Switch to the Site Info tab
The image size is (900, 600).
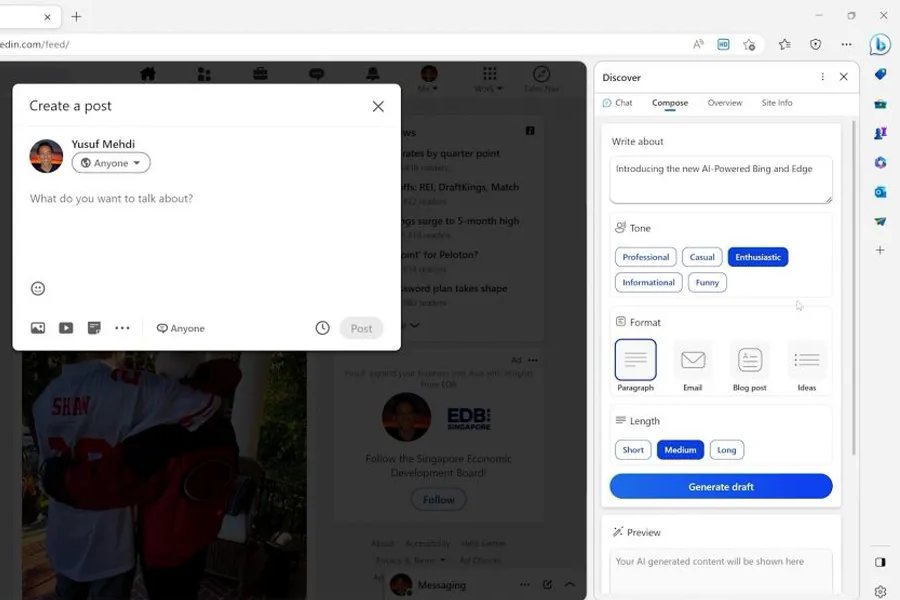click(x=777, y=103)
